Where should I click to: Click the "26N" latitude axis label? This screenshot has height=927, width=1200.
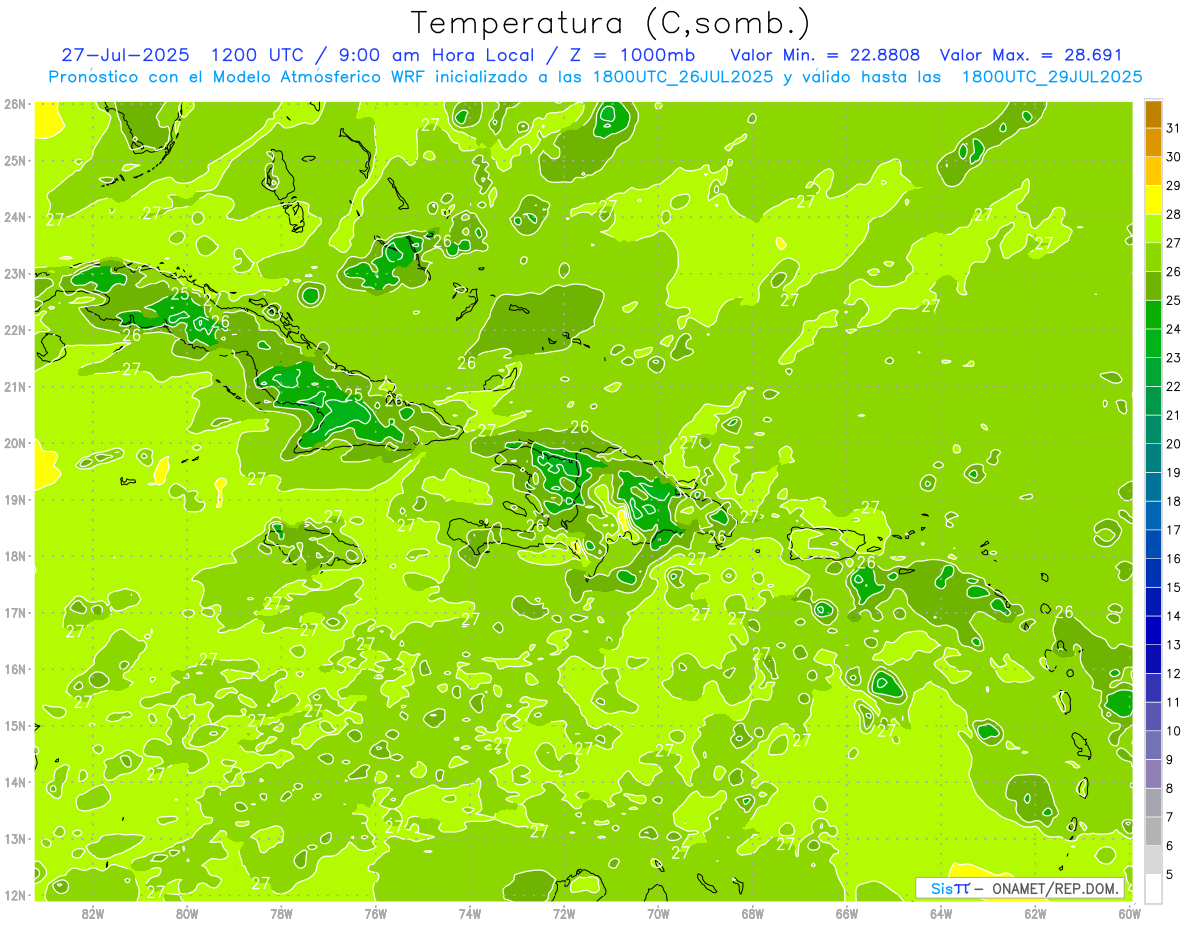tap(14, 104)
